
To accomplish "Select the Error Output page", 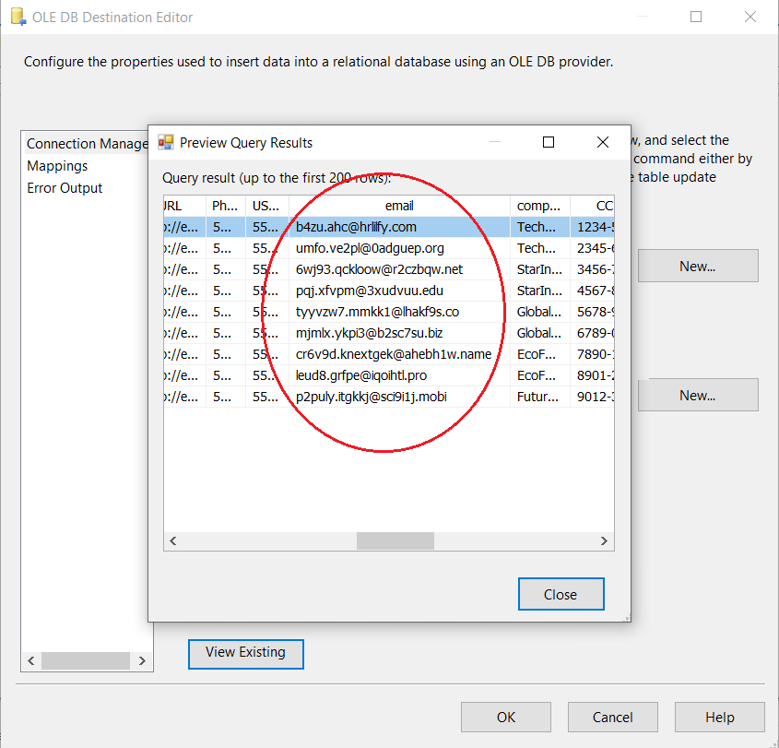I will click(x=64, y=188).
